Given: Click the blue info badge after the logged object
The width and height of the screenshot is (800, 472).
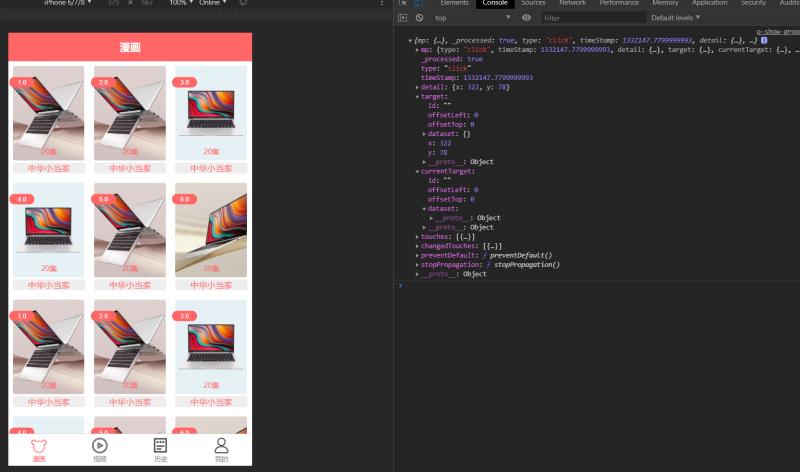Looking at the screenshot, I should [764, 40].
